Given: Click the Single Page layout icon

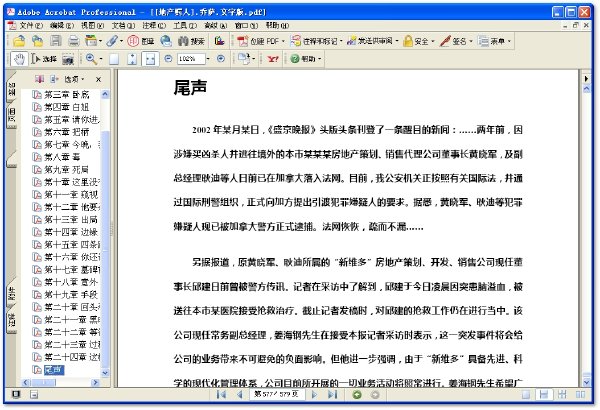Looking at the screenshot, I should point(526,394).
